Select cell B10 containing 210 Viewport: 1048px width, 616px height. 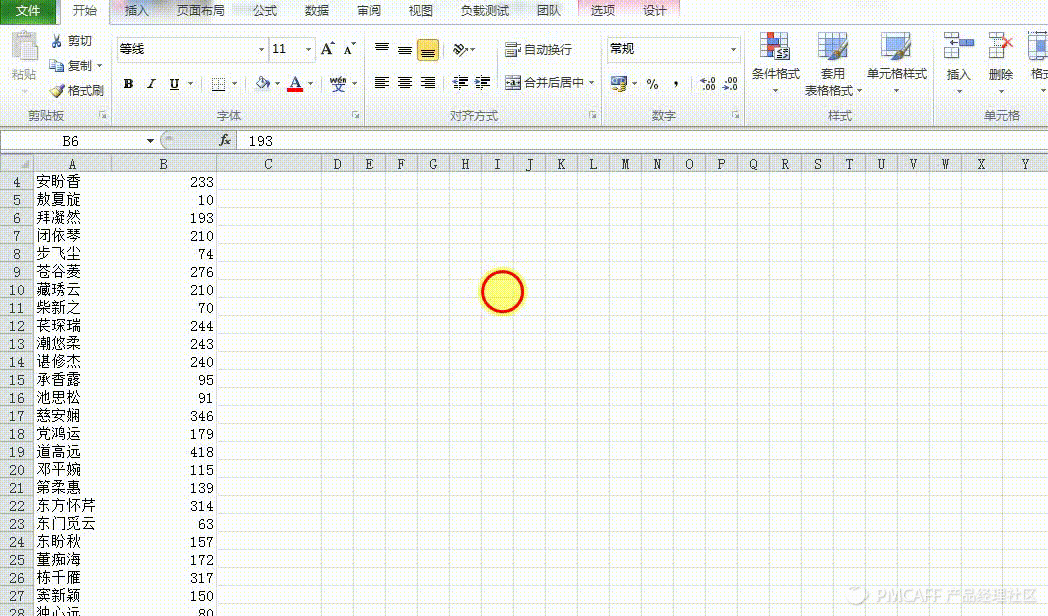(164, 290)
